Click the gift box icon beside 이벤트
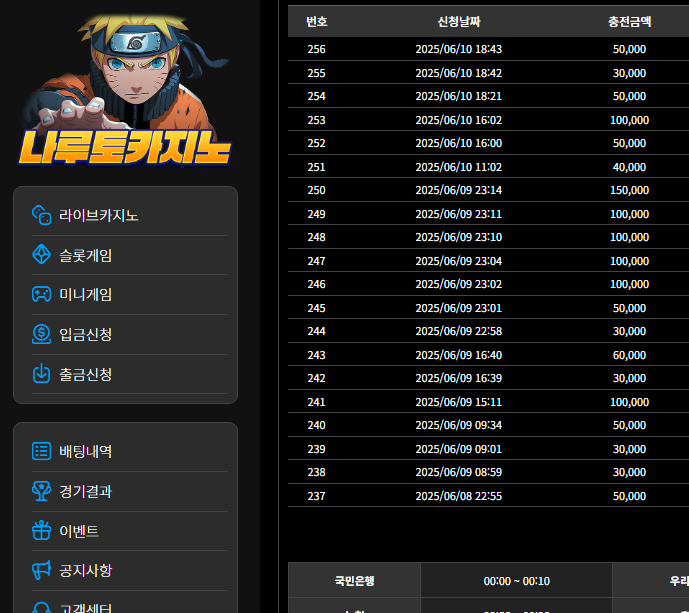This screenshot has width=689, height=613. coord(41,530)
